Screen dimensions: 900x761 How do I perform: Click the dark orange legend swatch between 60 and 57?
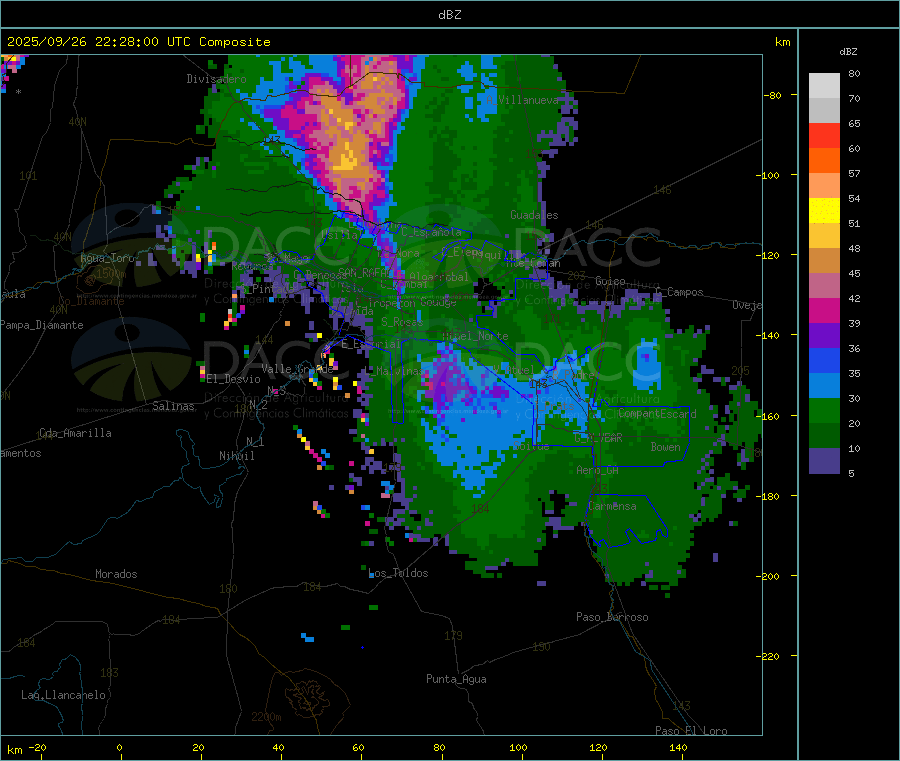coord(824,161)
